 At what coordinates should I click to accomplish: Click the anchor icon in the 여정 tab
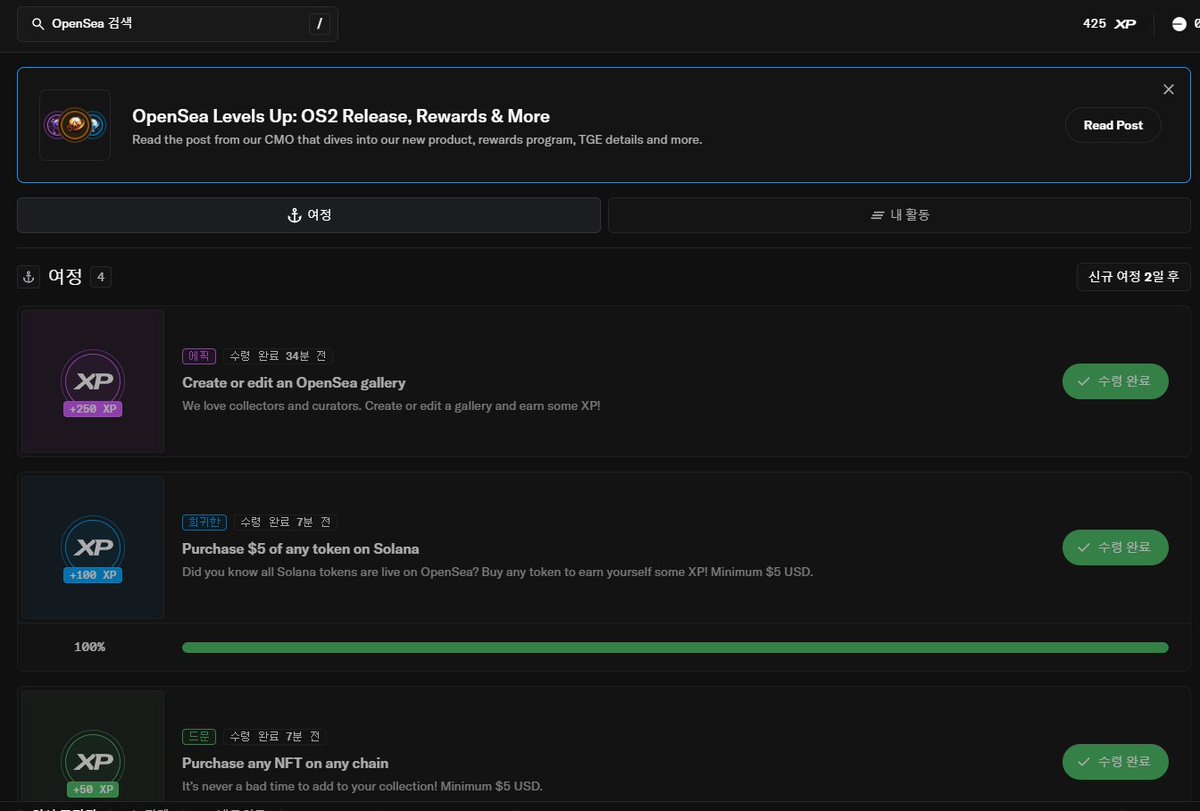click(x=294, y=215)
